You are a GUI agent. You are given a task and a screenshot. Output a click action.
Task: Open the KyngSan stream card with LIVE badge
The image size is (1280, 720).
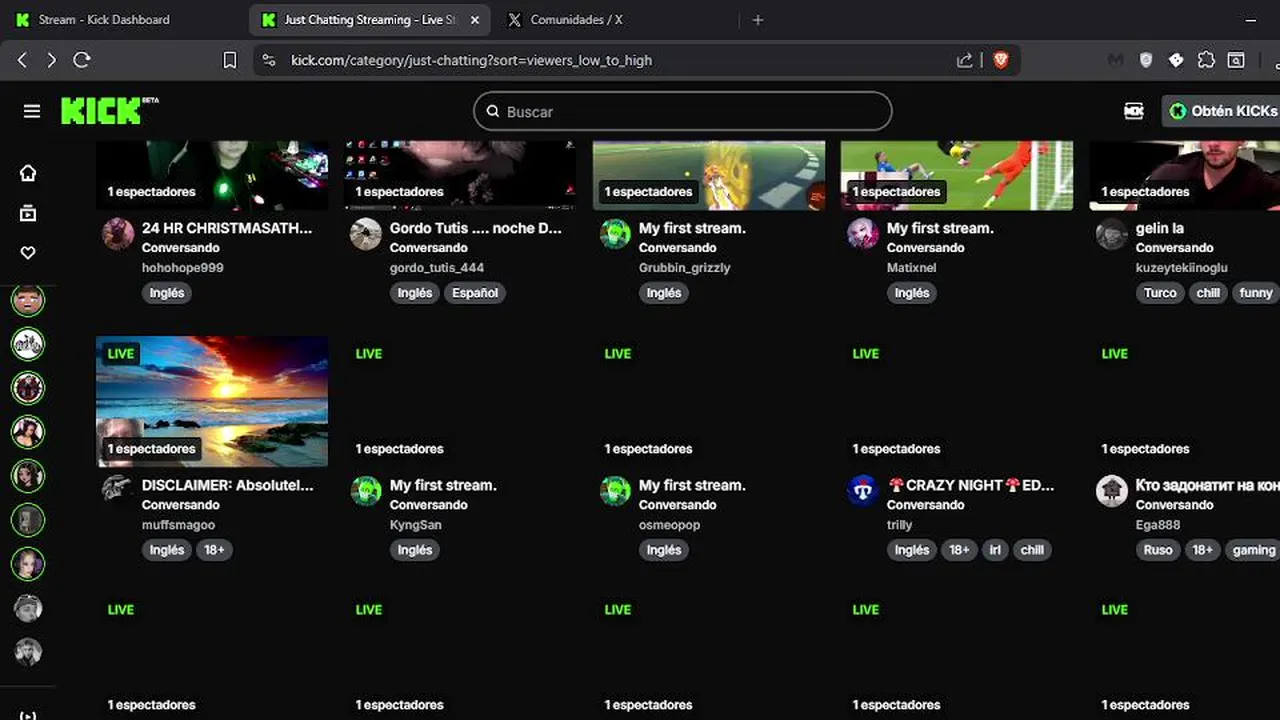click(460, 401)
